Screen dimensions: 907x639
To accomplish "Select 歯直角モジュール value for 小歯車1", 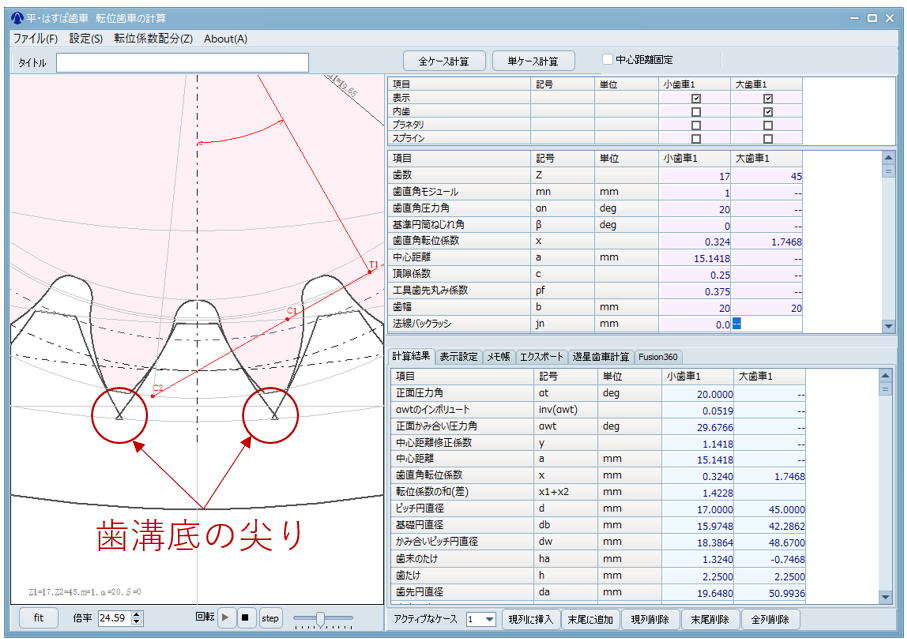I will pos(695,192).
